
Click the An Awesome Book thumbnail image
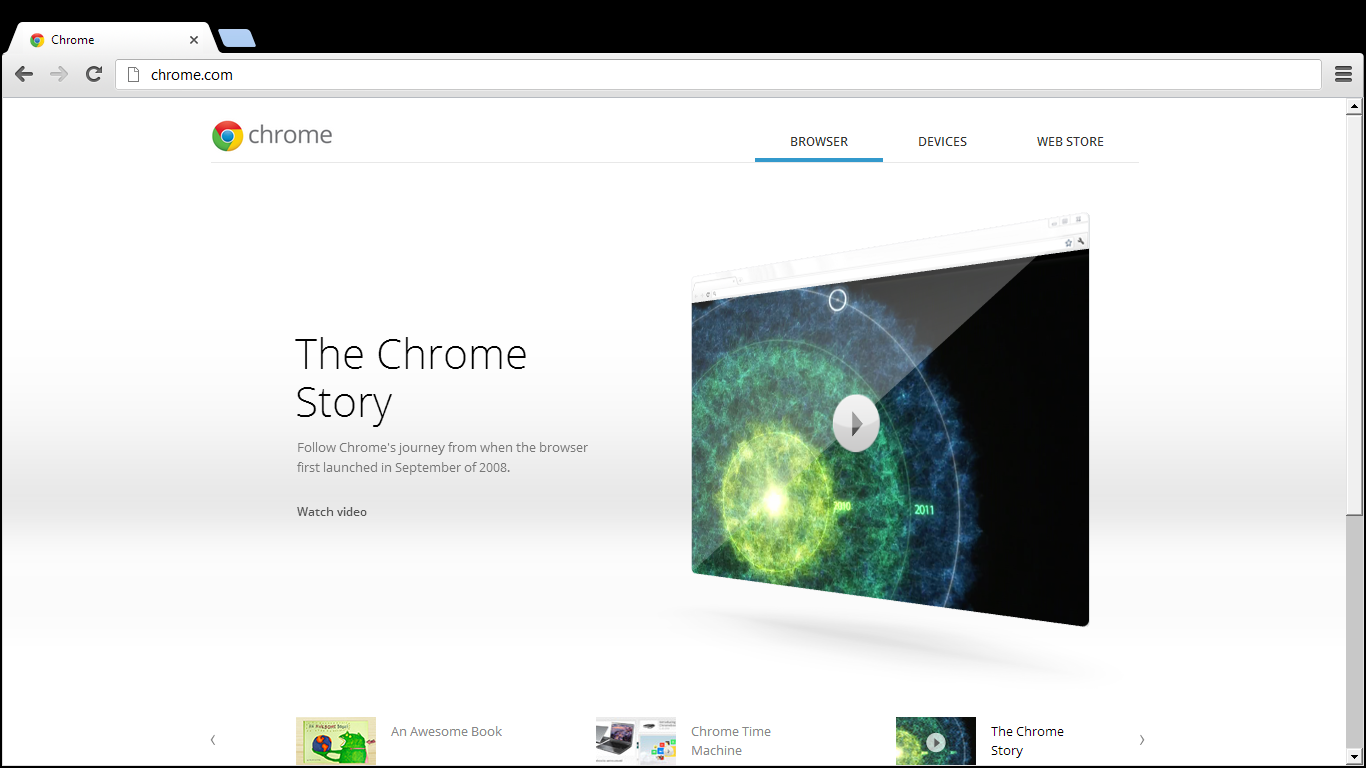coord(336,741)
